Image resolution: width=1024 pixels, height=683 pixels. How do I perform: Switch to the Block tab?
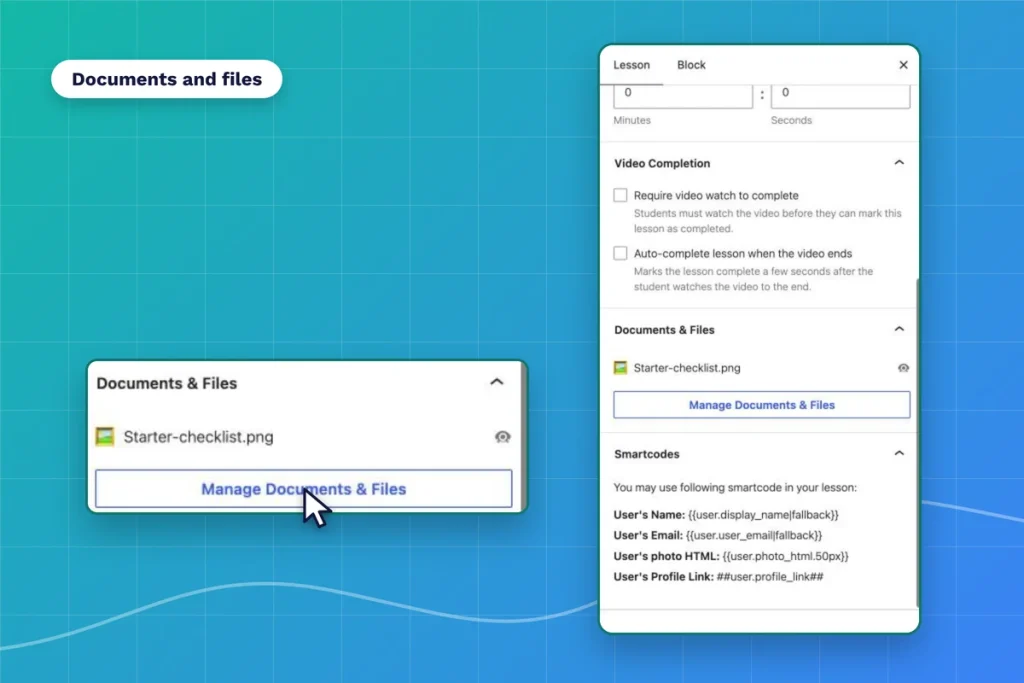point(691,65)
